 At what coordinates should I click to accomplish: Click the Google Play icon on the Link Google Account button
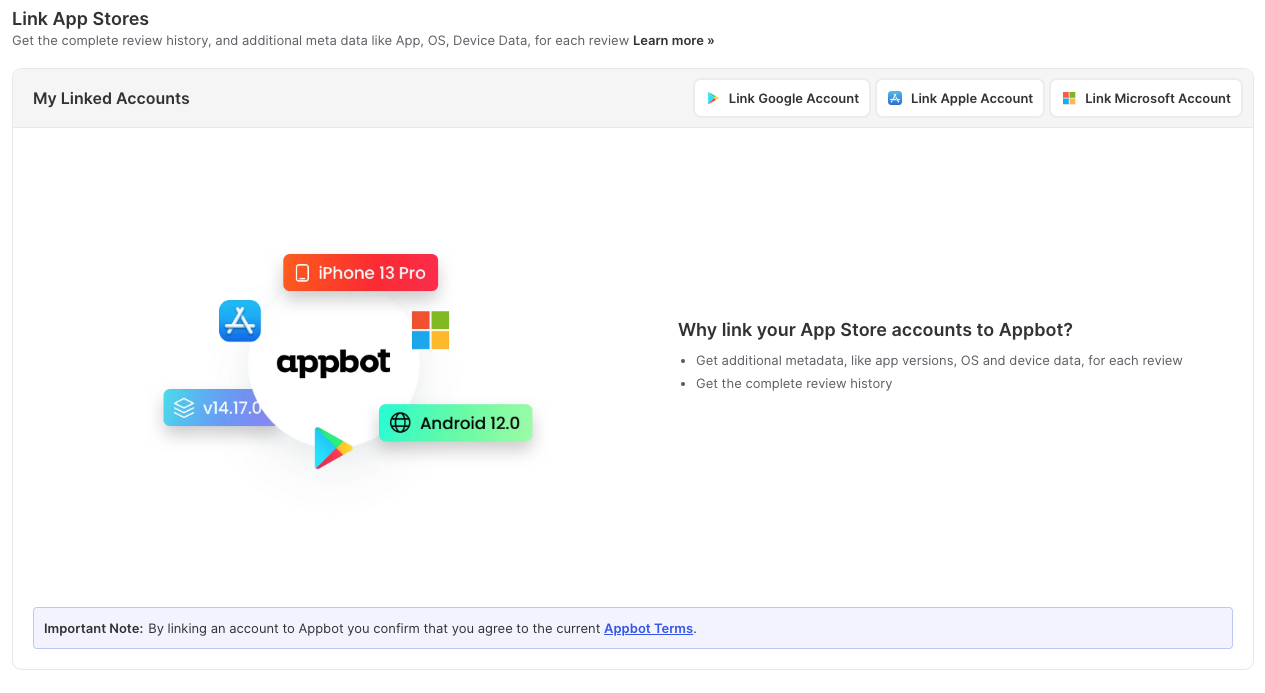[713, 98]
